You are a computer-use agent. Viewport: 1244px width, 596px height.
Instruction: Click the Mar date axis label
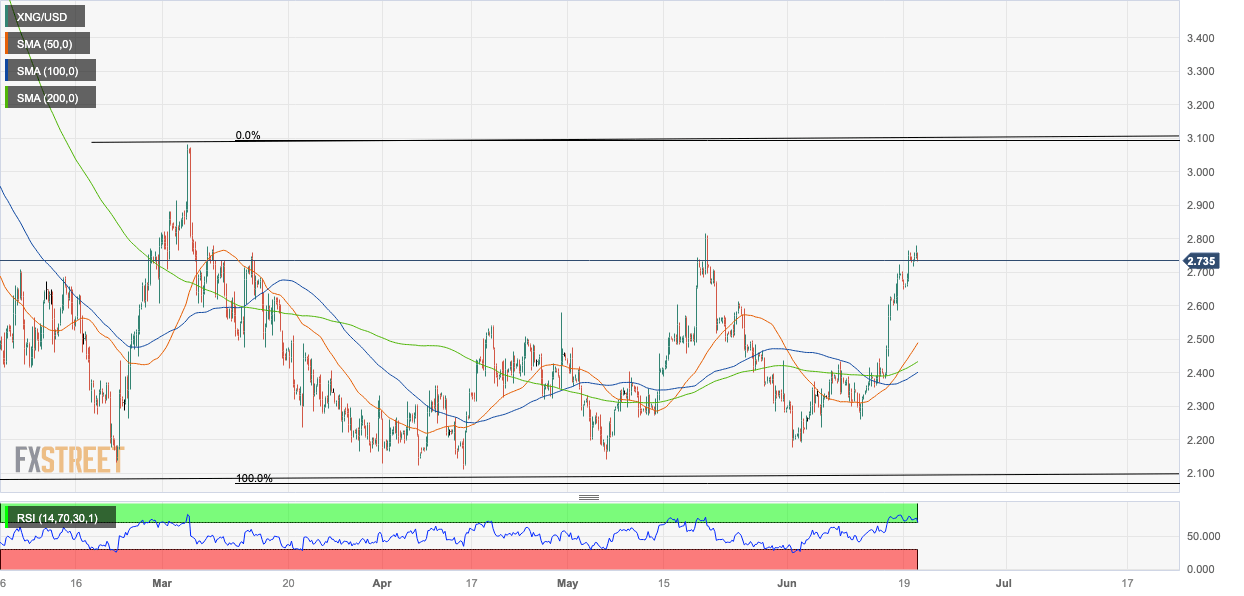point(163,582)
